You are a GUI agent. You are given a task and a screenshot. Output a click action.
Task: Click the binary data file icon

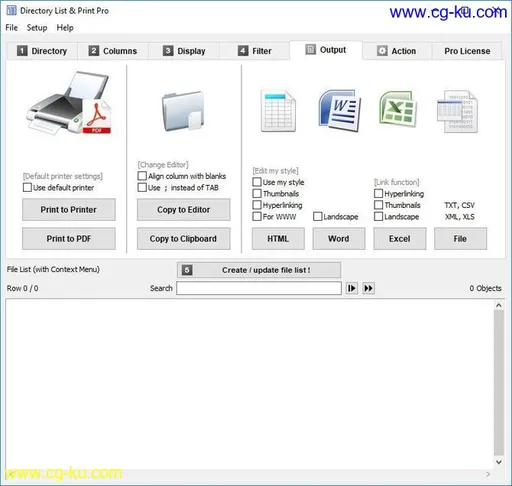457,111
